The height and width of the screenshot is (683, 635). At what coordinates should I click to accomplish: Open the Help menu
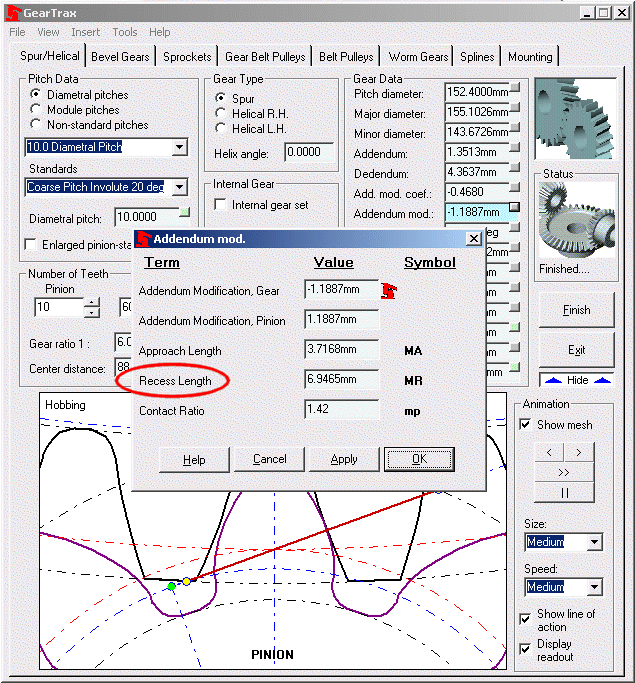tap(159, 32)
